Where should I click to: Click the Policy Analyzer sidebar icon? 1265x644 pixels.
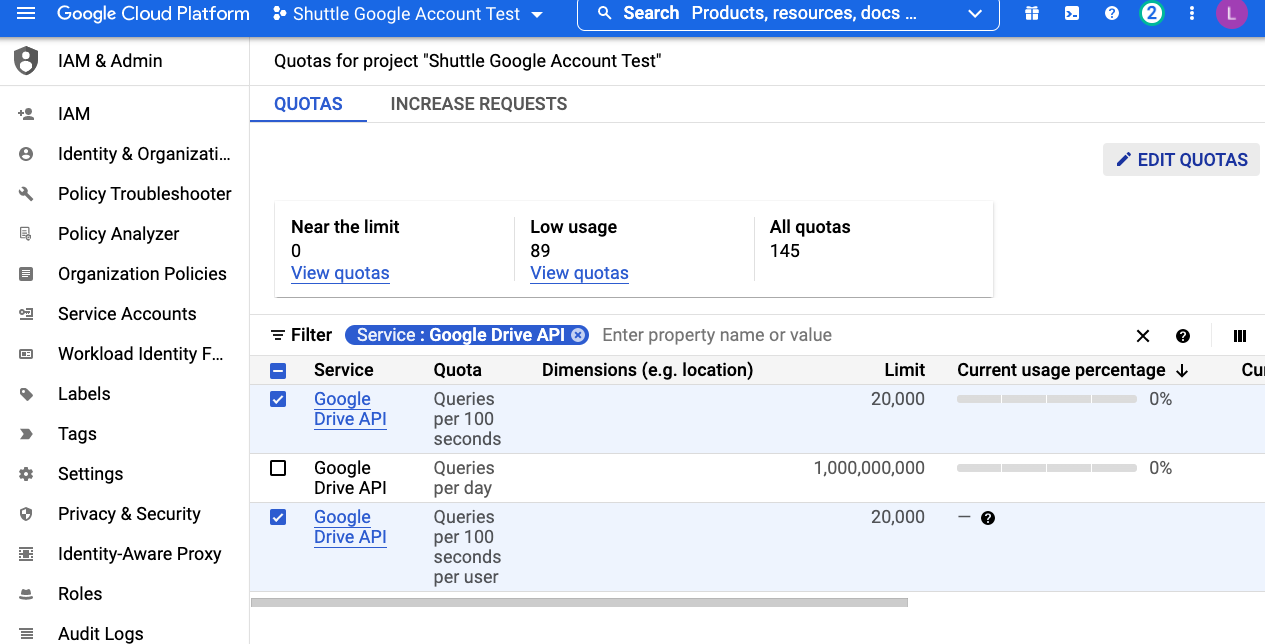coord(26,234)
